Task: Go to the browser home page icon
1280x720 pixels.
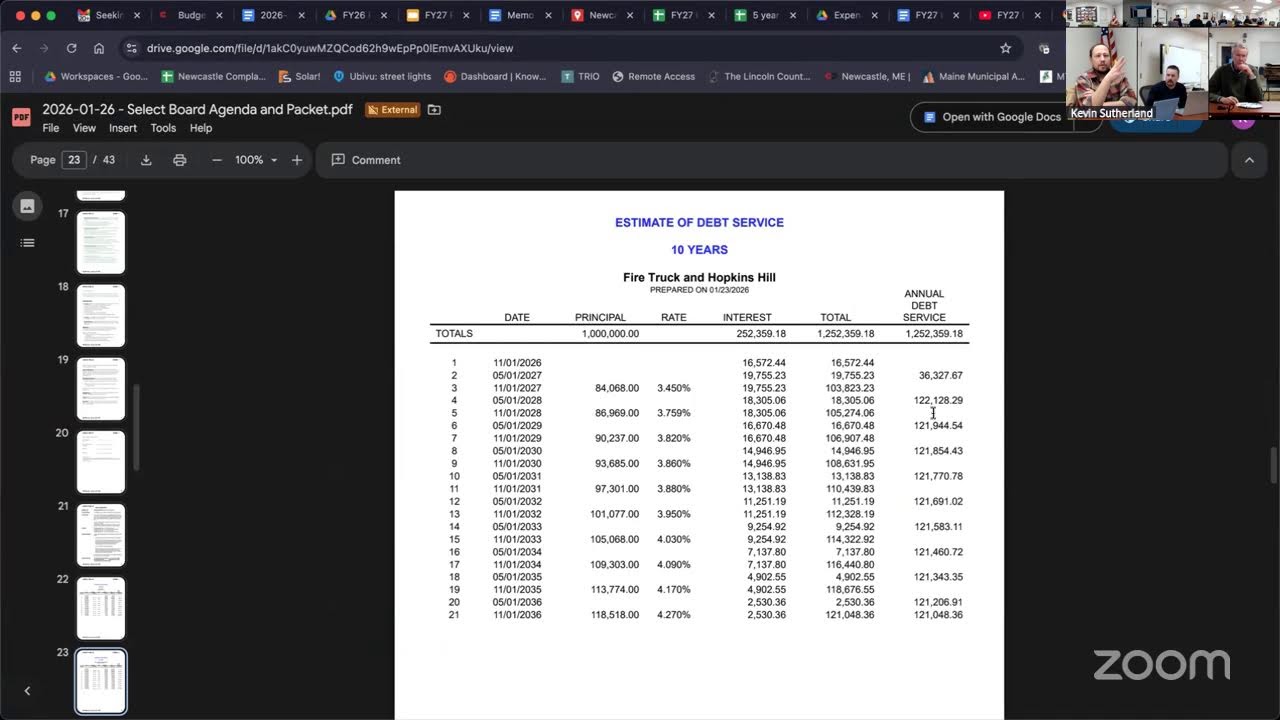Action: click(99, 48)
